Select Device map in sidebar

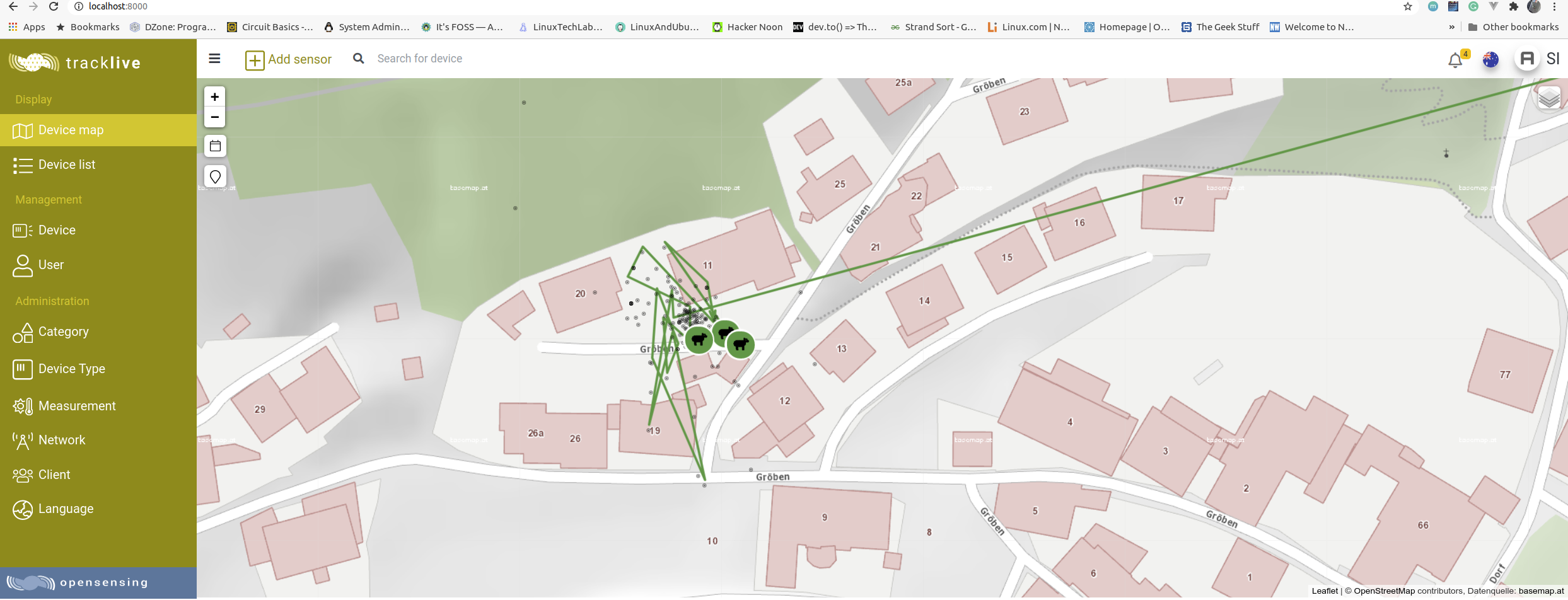(98, 130)
